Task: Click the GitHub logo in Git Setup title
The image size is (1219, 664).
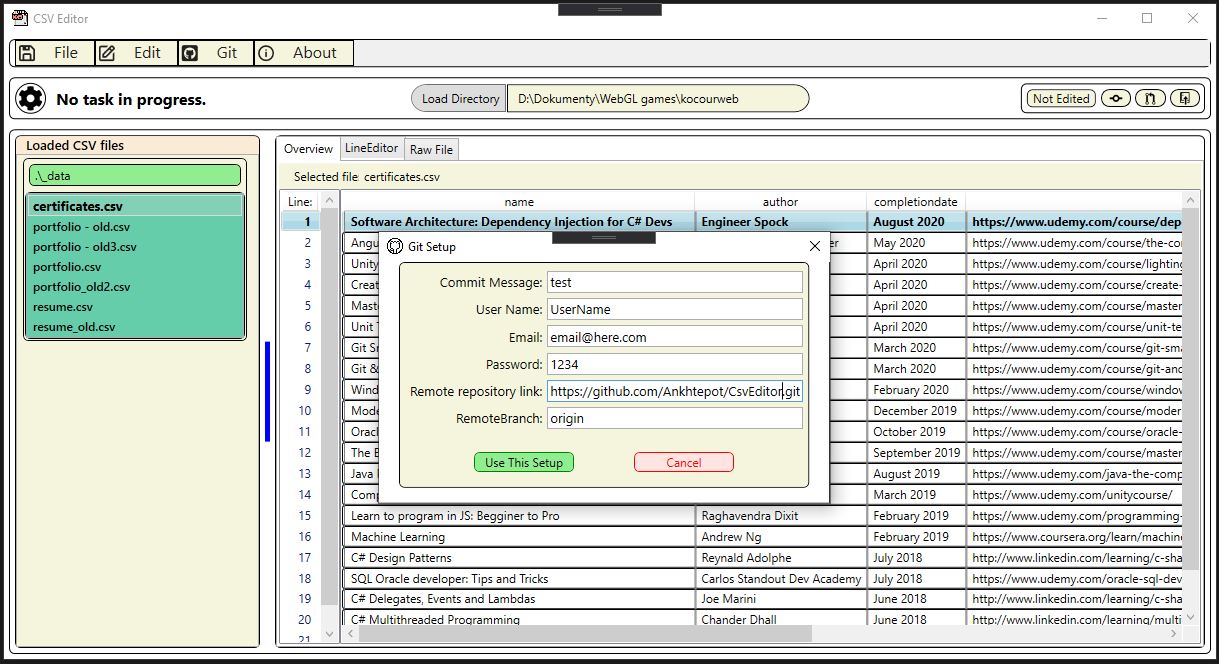Action: point(395,246)
